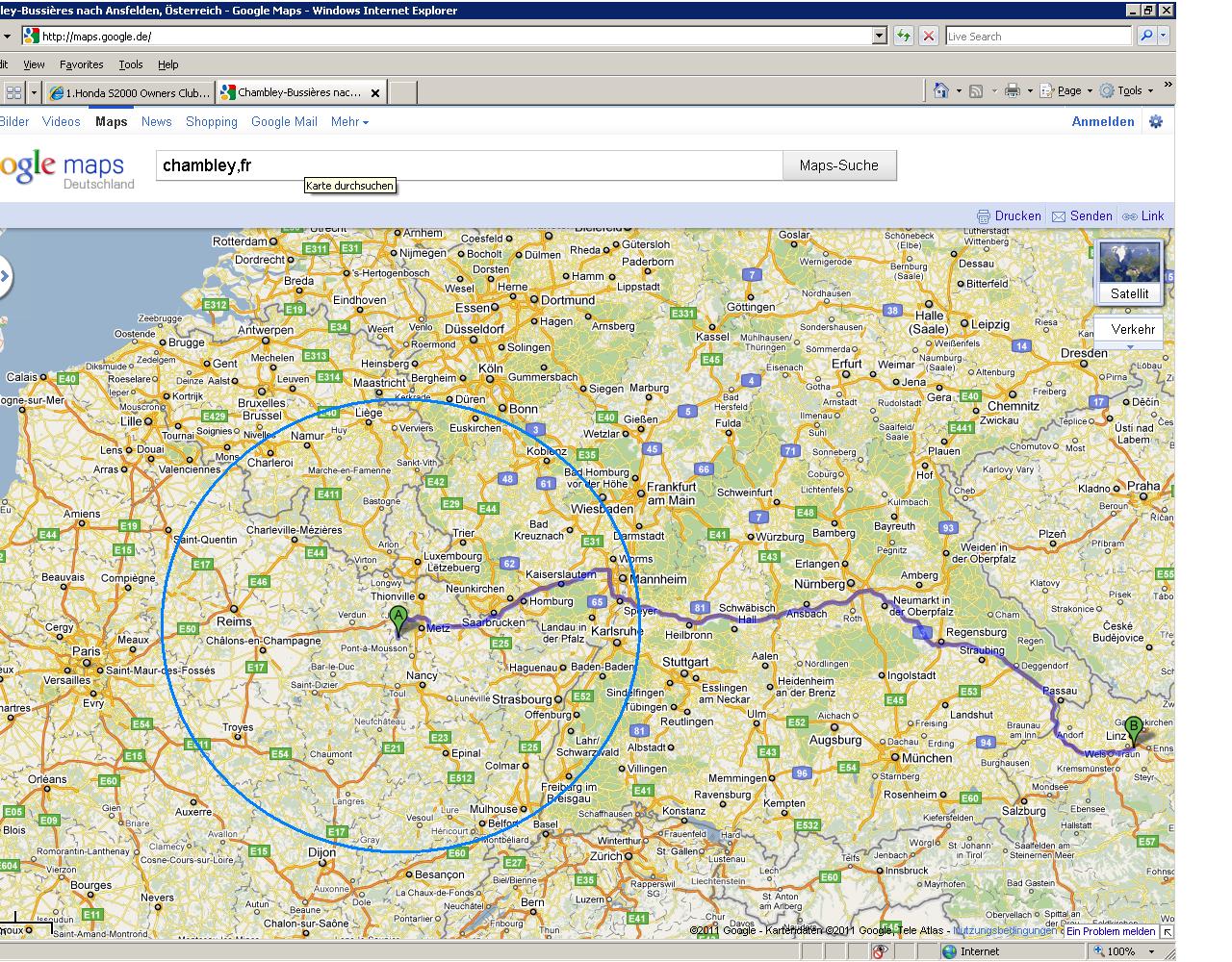The height and width of the screenshot is (962, 1232).
Task: Click the printer icon in IE toolbar
Action: [x=1012, y=90]
